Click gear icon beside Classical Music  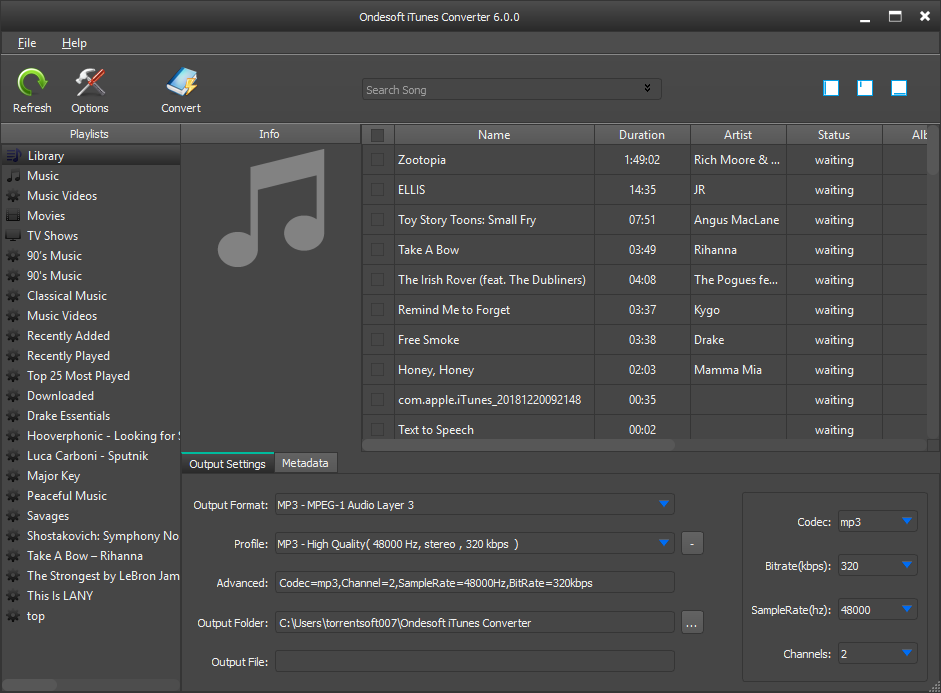tap(13, 296)
